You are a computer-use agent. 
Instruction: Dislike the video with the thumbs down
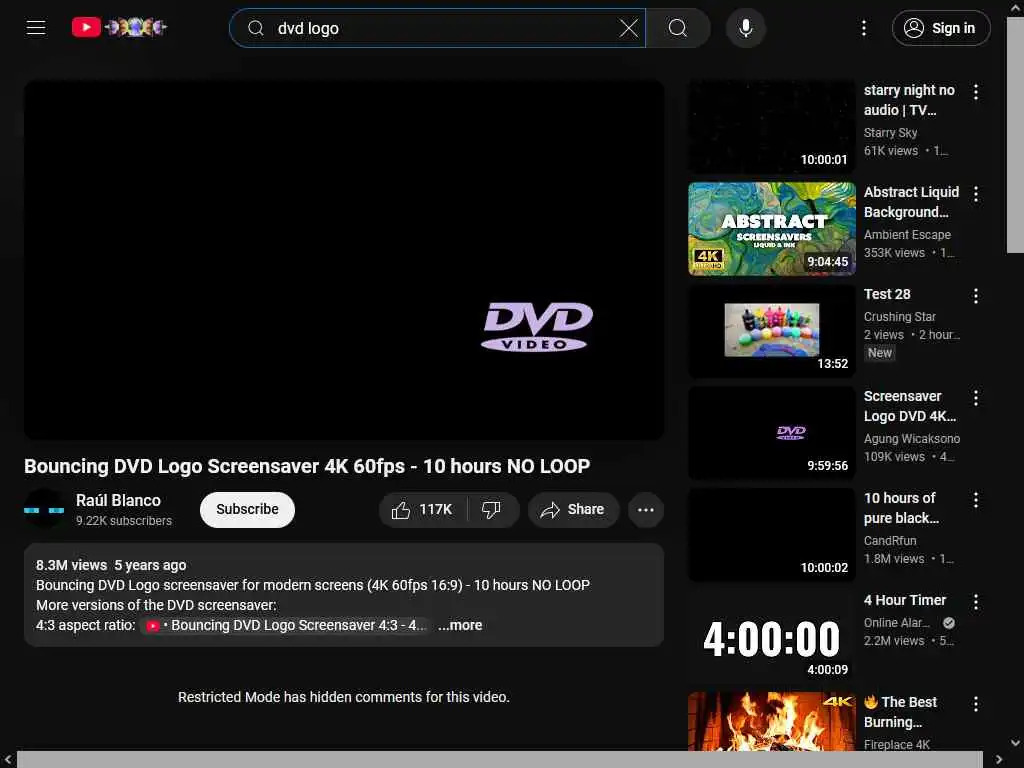click(x=492, y=509)
